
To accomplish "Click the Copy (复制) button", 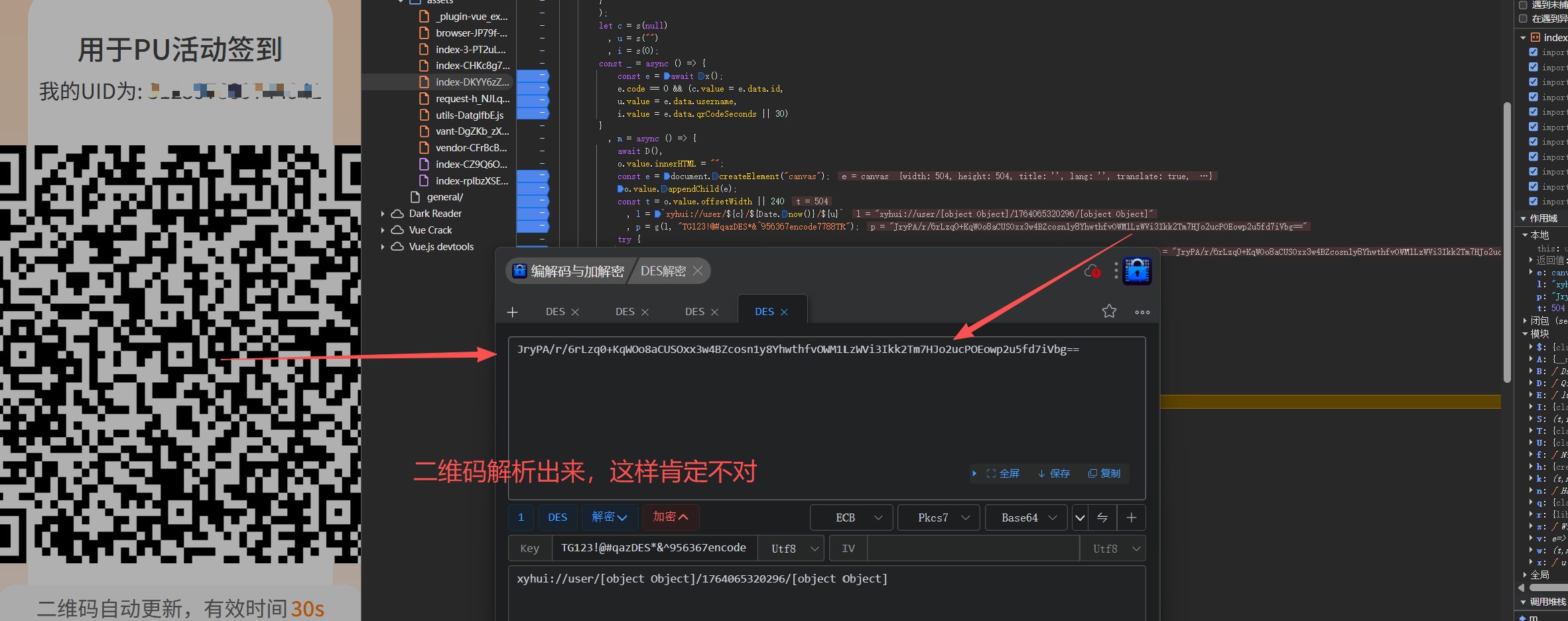I will click(x=1104, y=473).
